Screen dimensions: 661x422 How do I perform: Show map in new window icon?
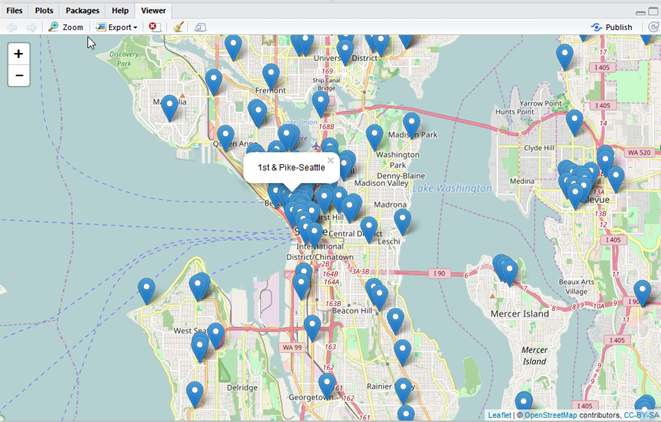click(200, 27)
